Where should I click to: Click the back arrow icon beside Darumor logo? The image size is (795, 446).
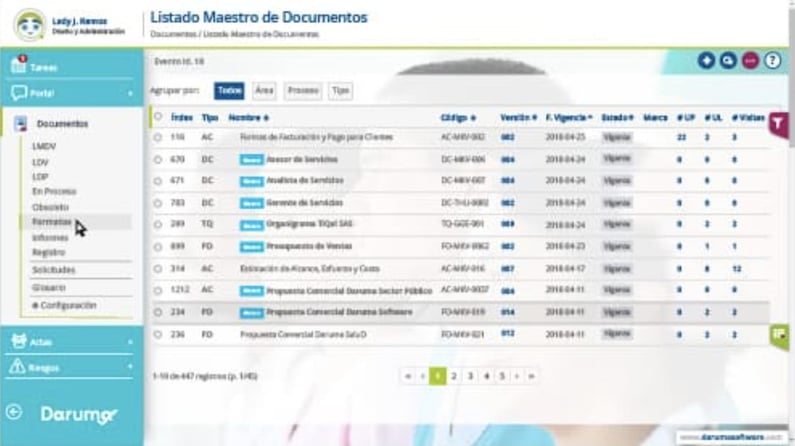point(14,412)
